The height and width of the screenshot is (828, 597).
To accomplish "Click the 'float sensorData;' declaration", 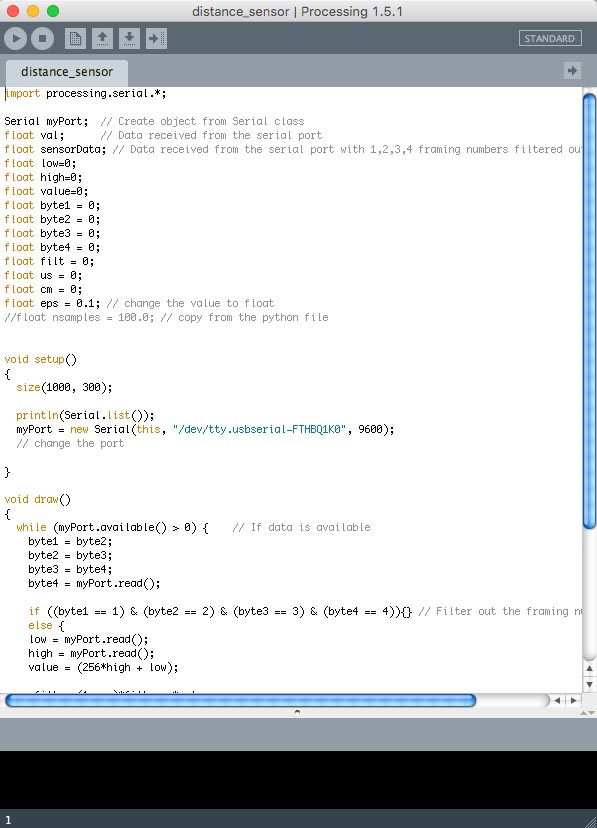I will pyautogui.click(x=55, y=149).
